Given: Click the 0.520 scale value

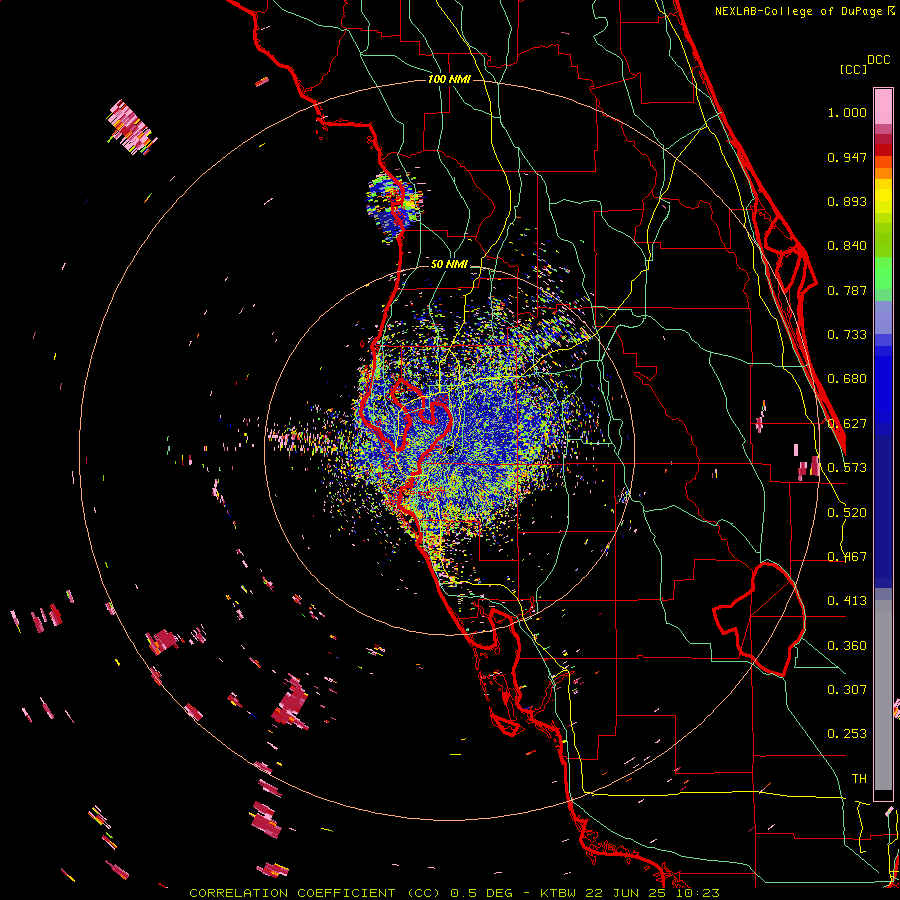Looking at the screenshot, I should click(847, 513).
